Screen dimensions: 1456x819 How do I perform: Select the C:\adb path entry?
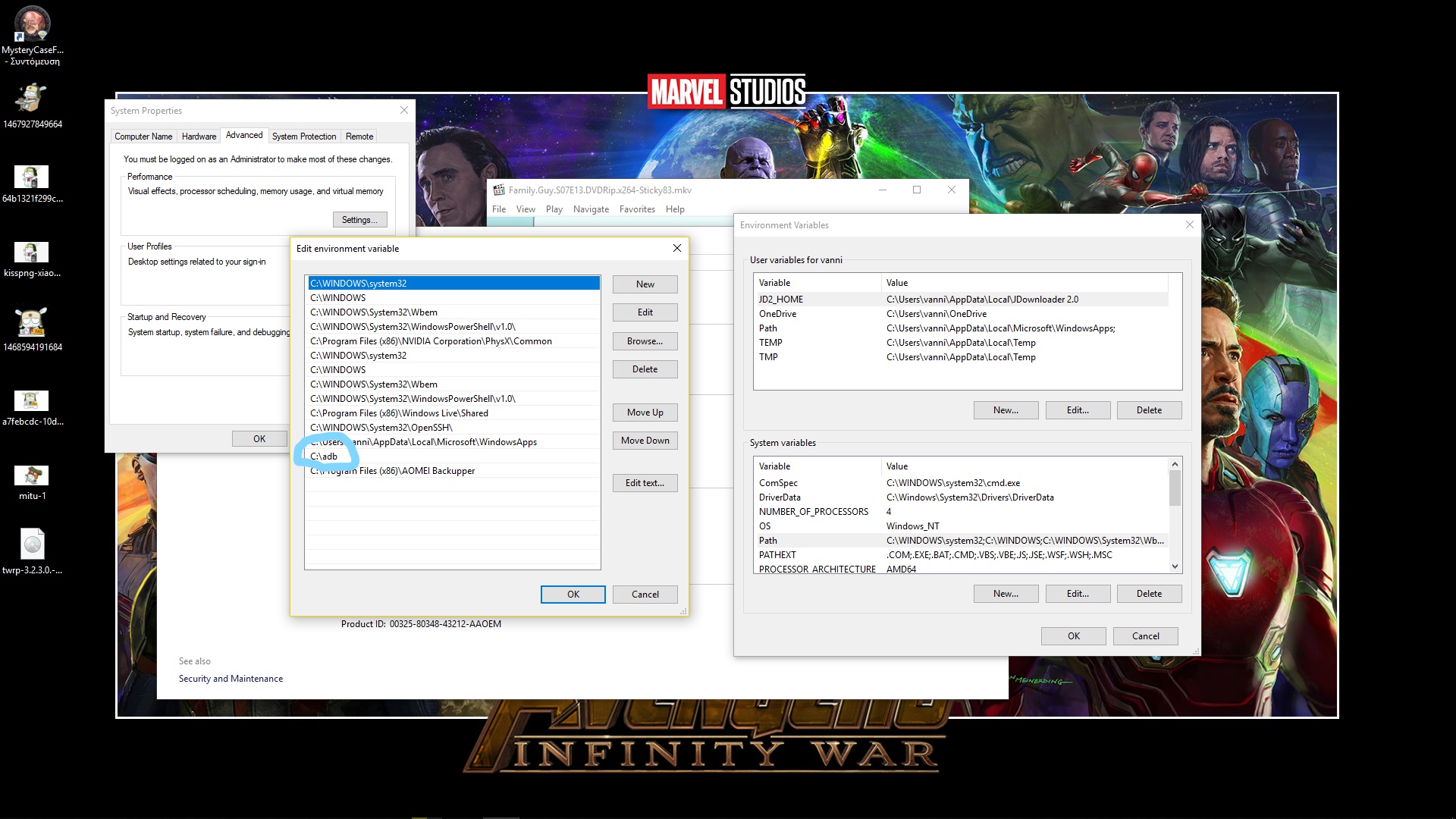point(324,457)
